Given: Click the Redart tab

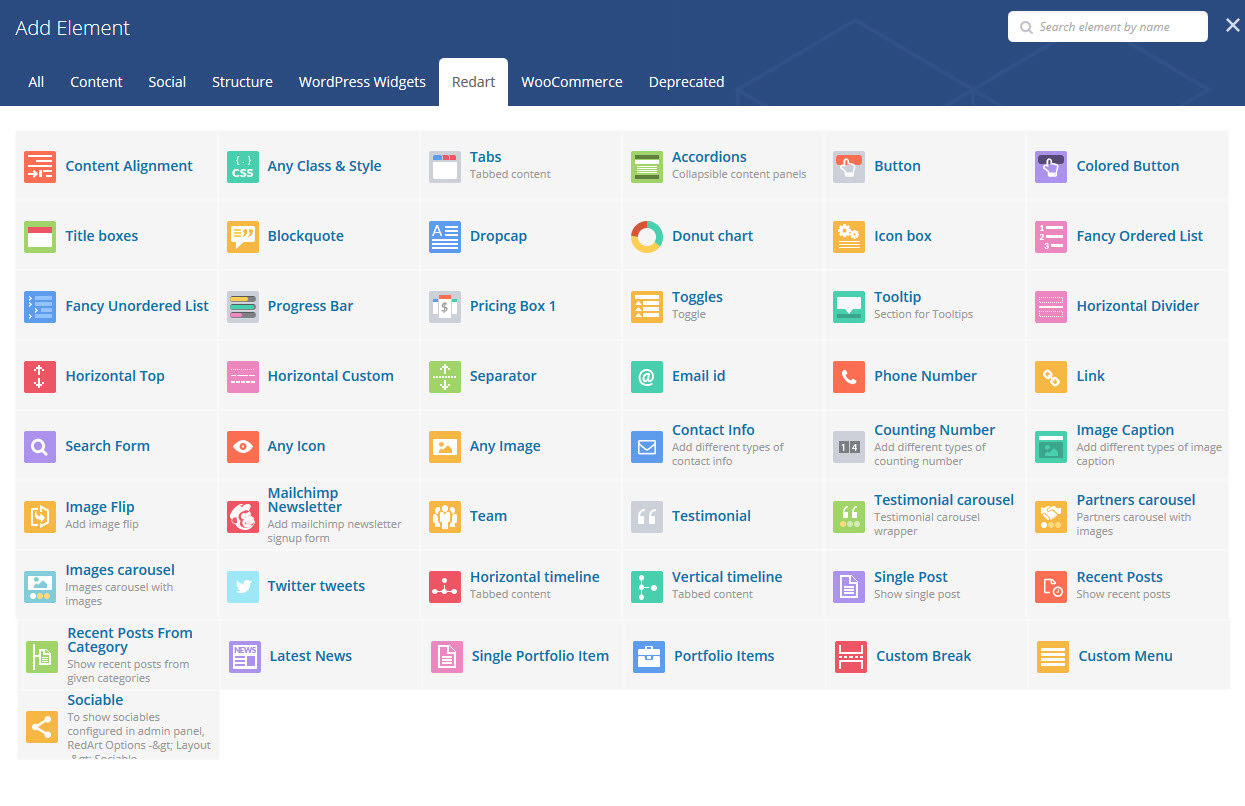Looking at the screenshot, I should pyautogui.click(x=474, y=82).
